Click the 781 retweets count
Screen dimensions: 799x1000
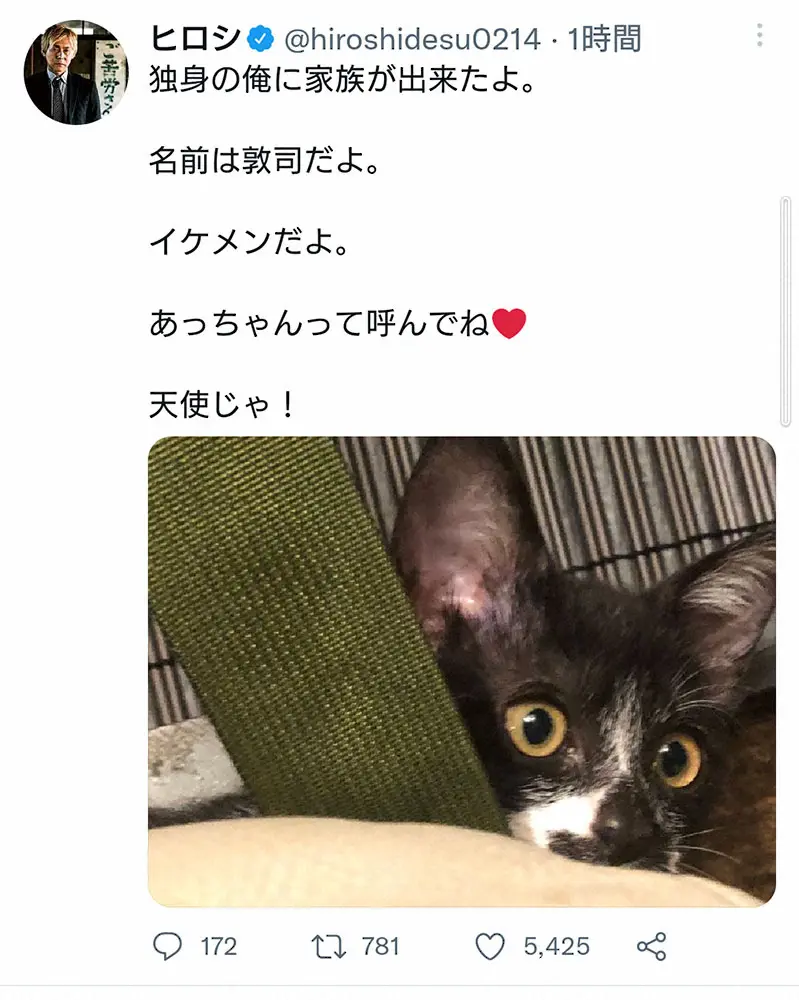coord(381,946)
